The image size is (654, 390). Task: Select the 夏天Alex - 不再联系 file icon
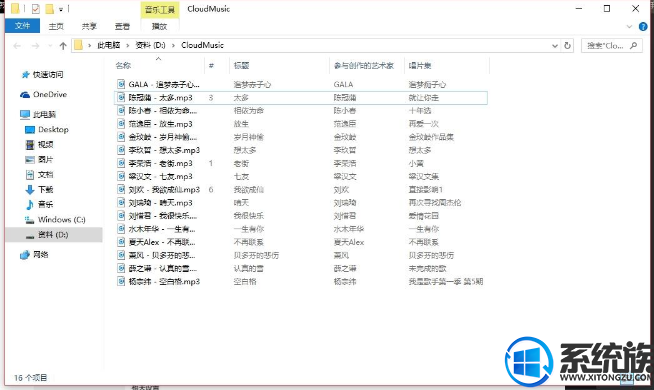click(121, 242)
